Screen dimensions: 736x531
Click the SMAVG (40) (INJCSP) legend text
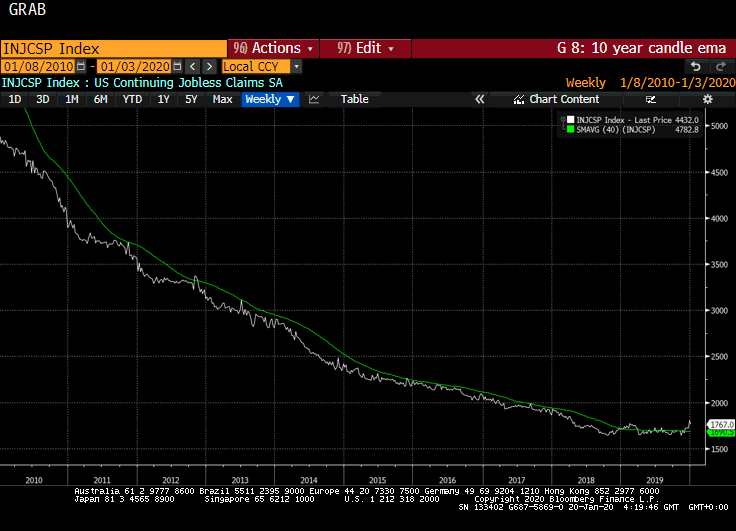click(615, 130)
